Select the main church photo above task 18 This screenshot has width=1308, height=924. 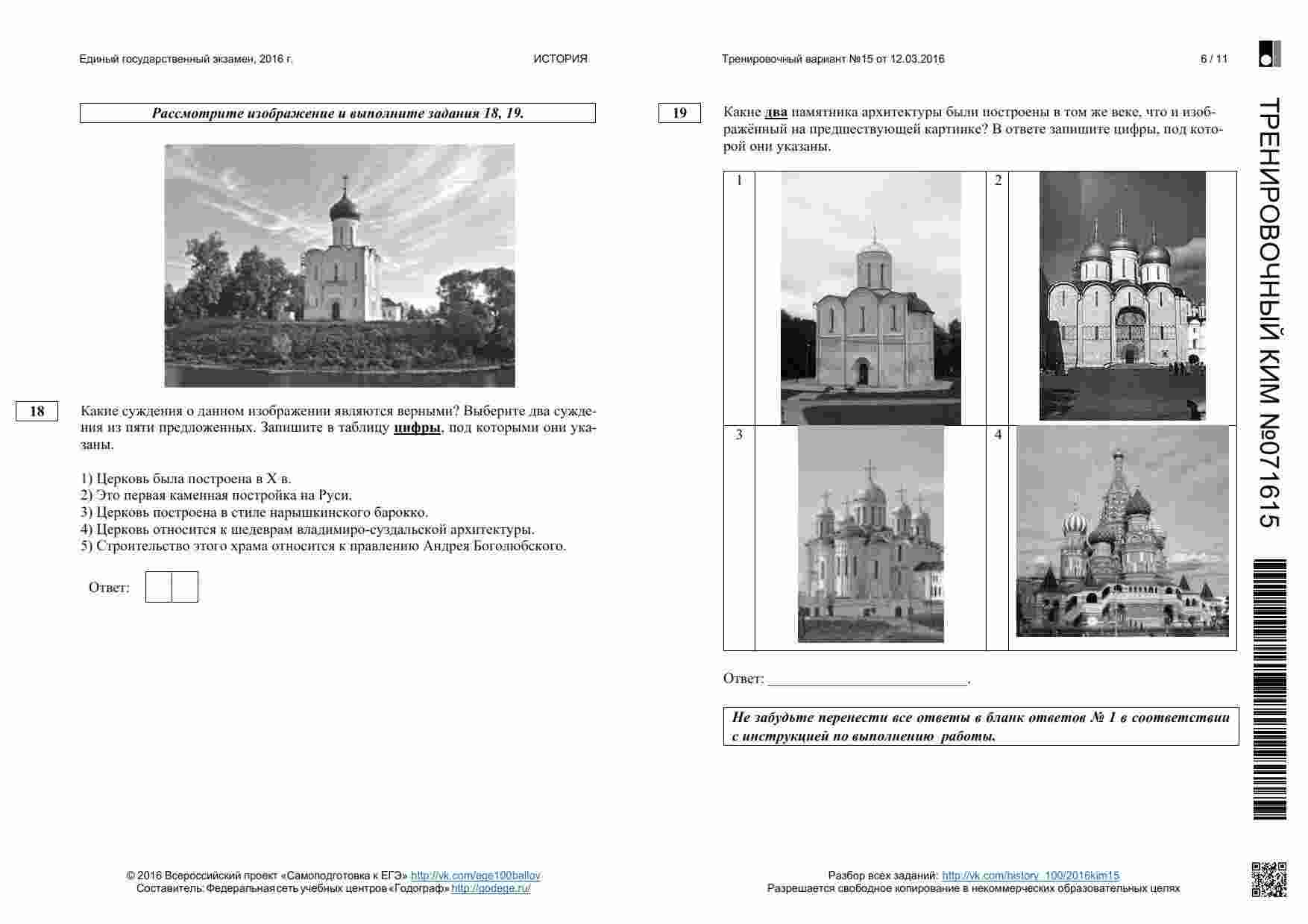click(x=339, y=265)
